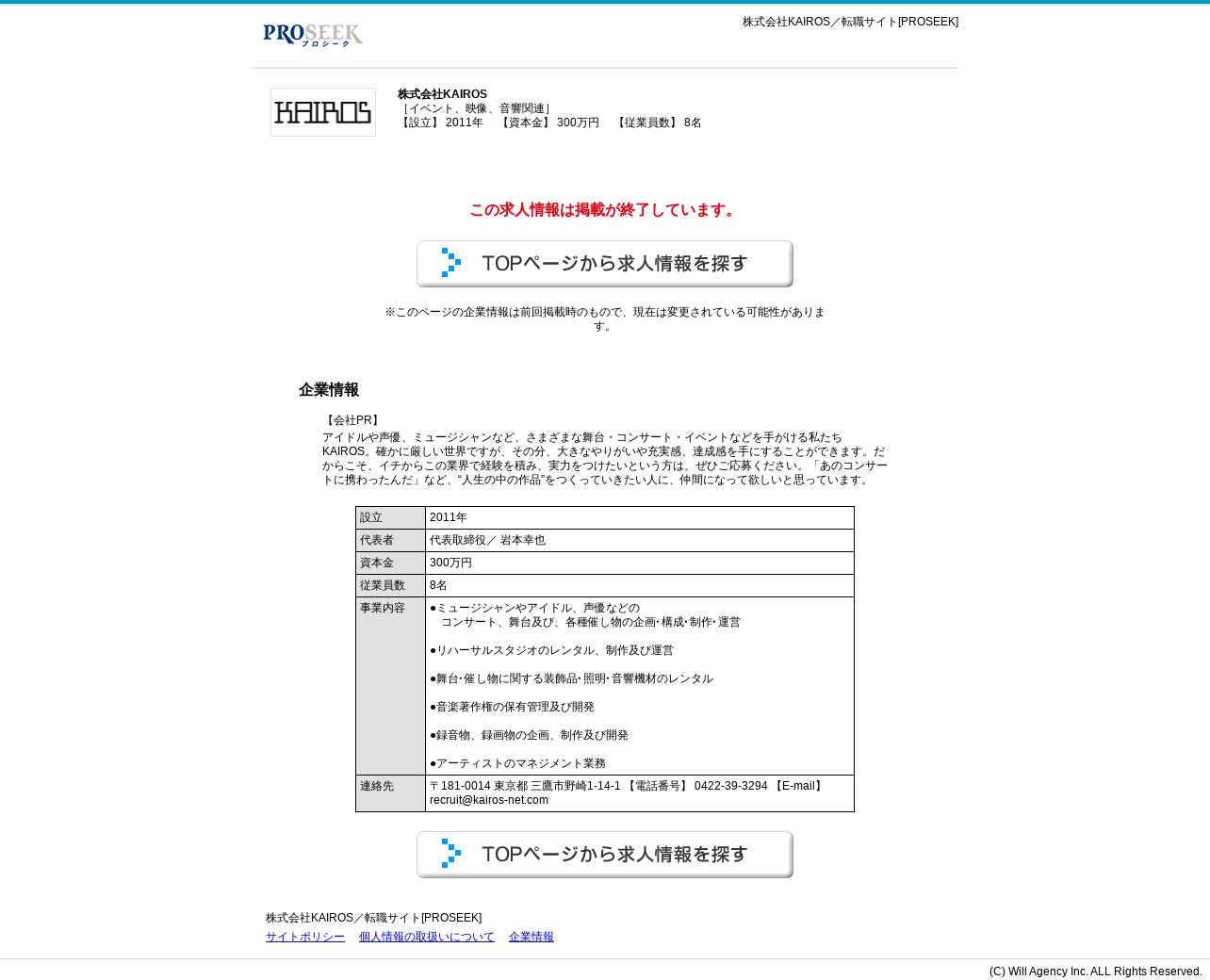Click the PROSEEK logo

[x=313, y=35]
